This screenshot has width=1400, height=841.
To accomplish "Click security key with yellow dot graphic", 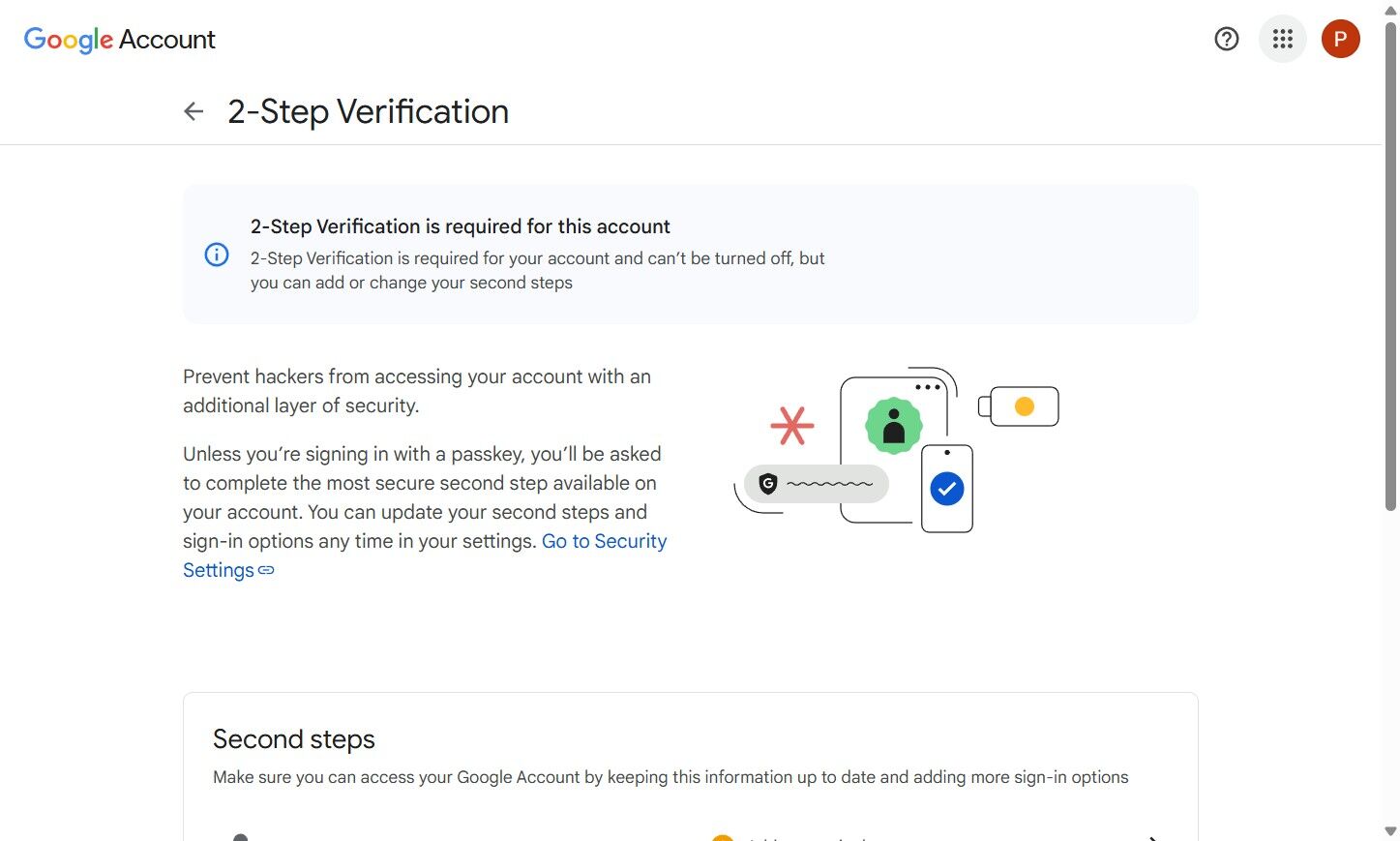I will click(x=1021, y=406).
